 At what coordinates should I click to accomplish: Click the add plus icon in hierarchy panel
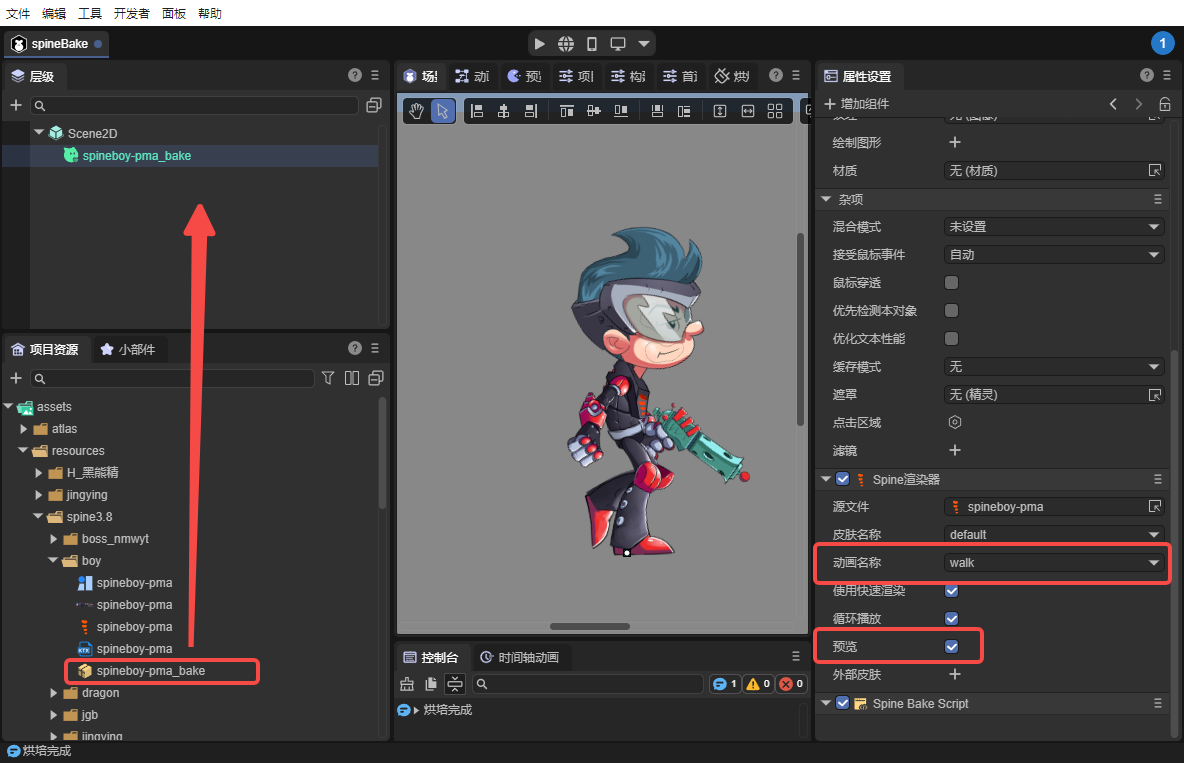16,105
